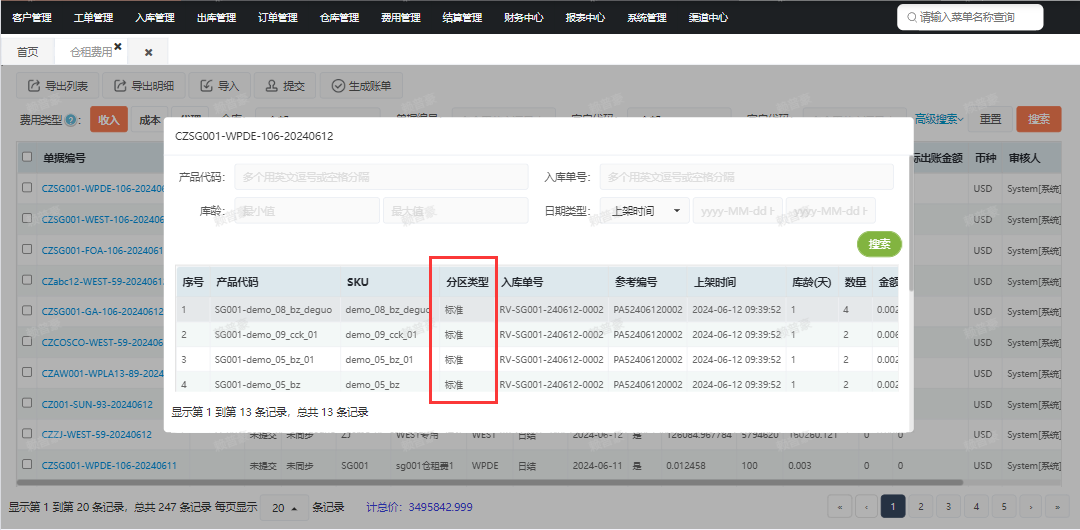Go to page 5 of results
The image size is (1080, 530).
tap(1004, 507)
